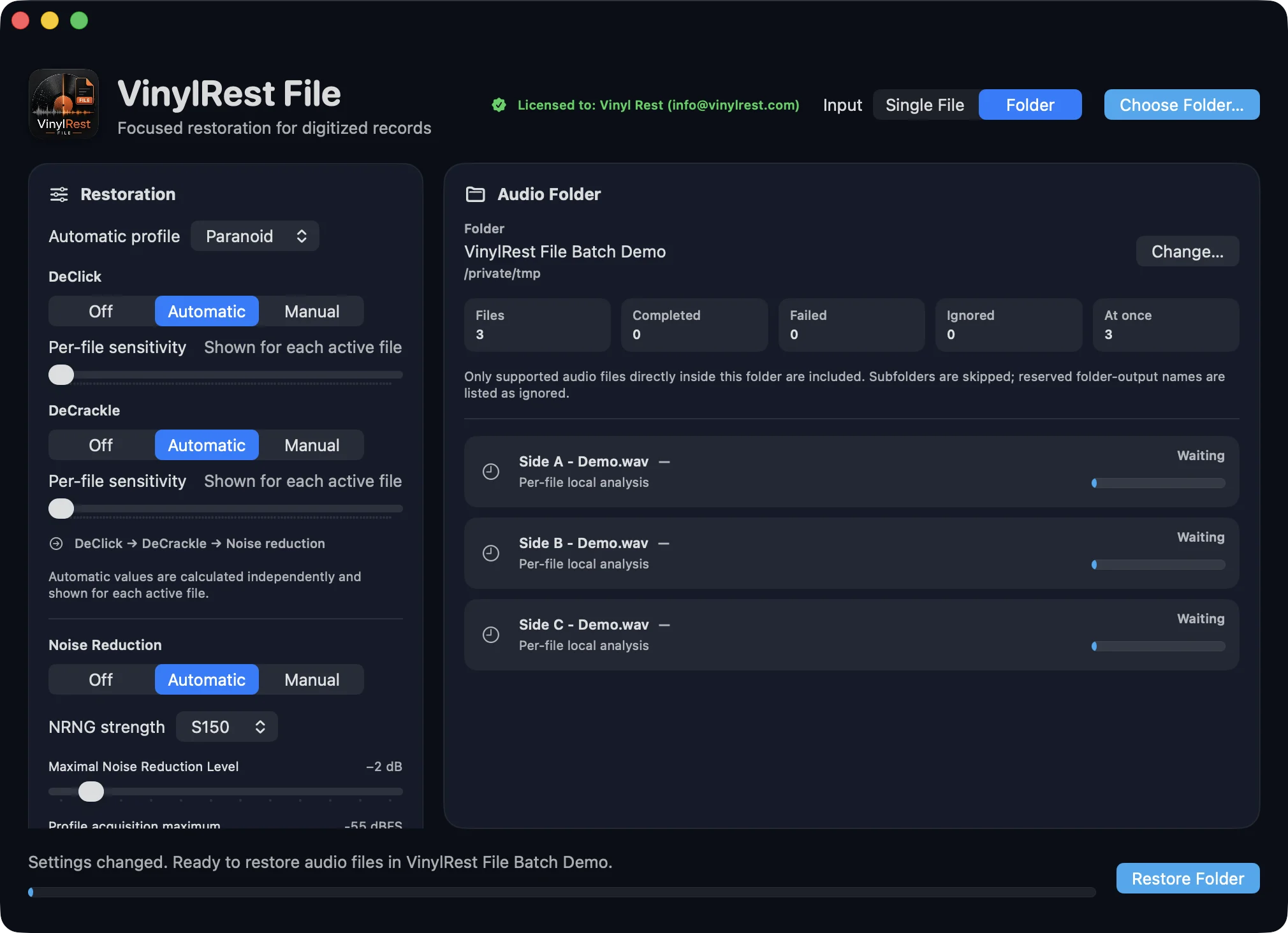Switch input to Single File
The height and width of the screenshot is (933, 1288).
tap(925, 105)
